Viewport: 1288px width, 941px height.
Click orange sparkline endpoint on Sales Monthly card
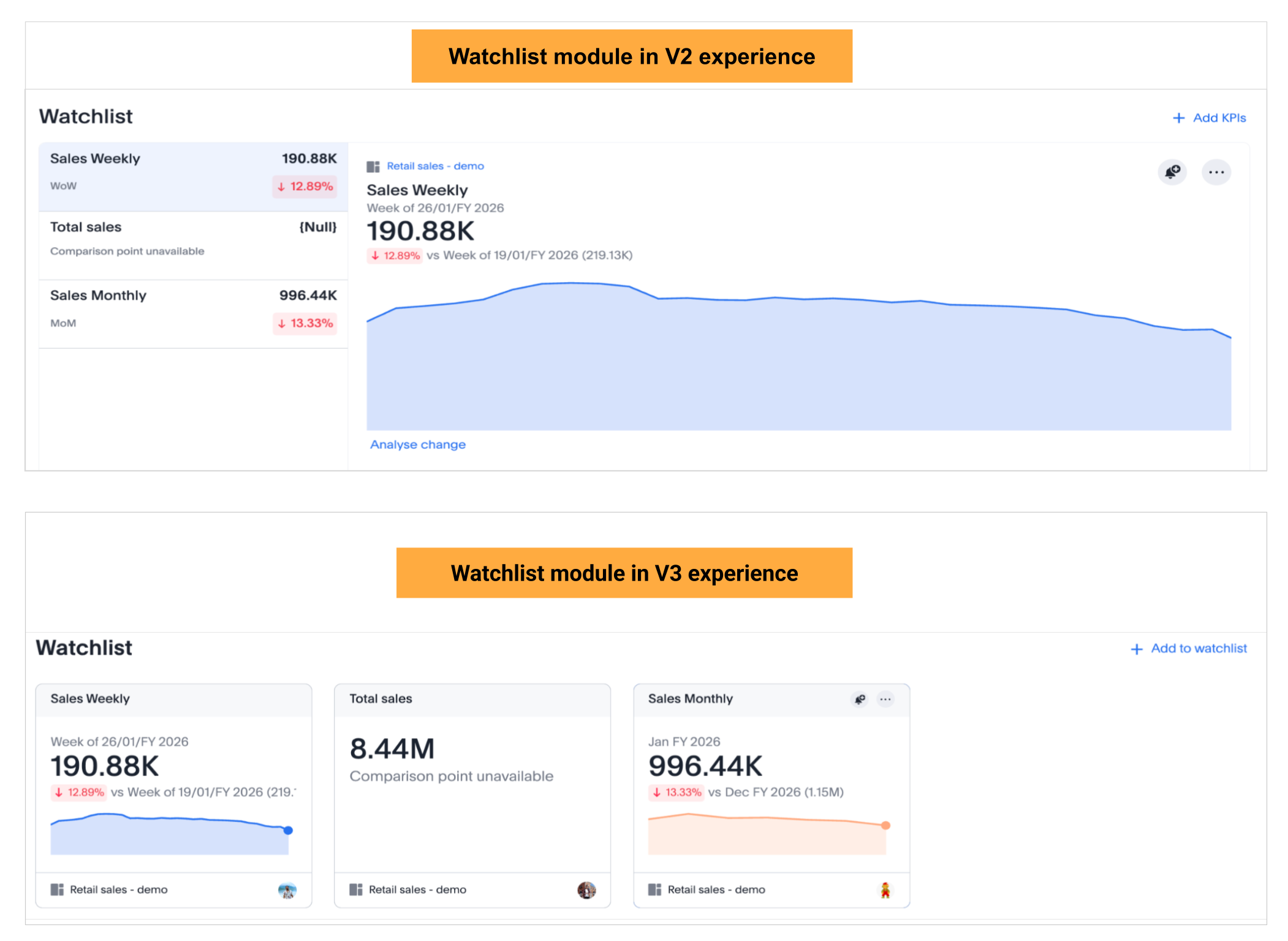[x=885, y=825]
